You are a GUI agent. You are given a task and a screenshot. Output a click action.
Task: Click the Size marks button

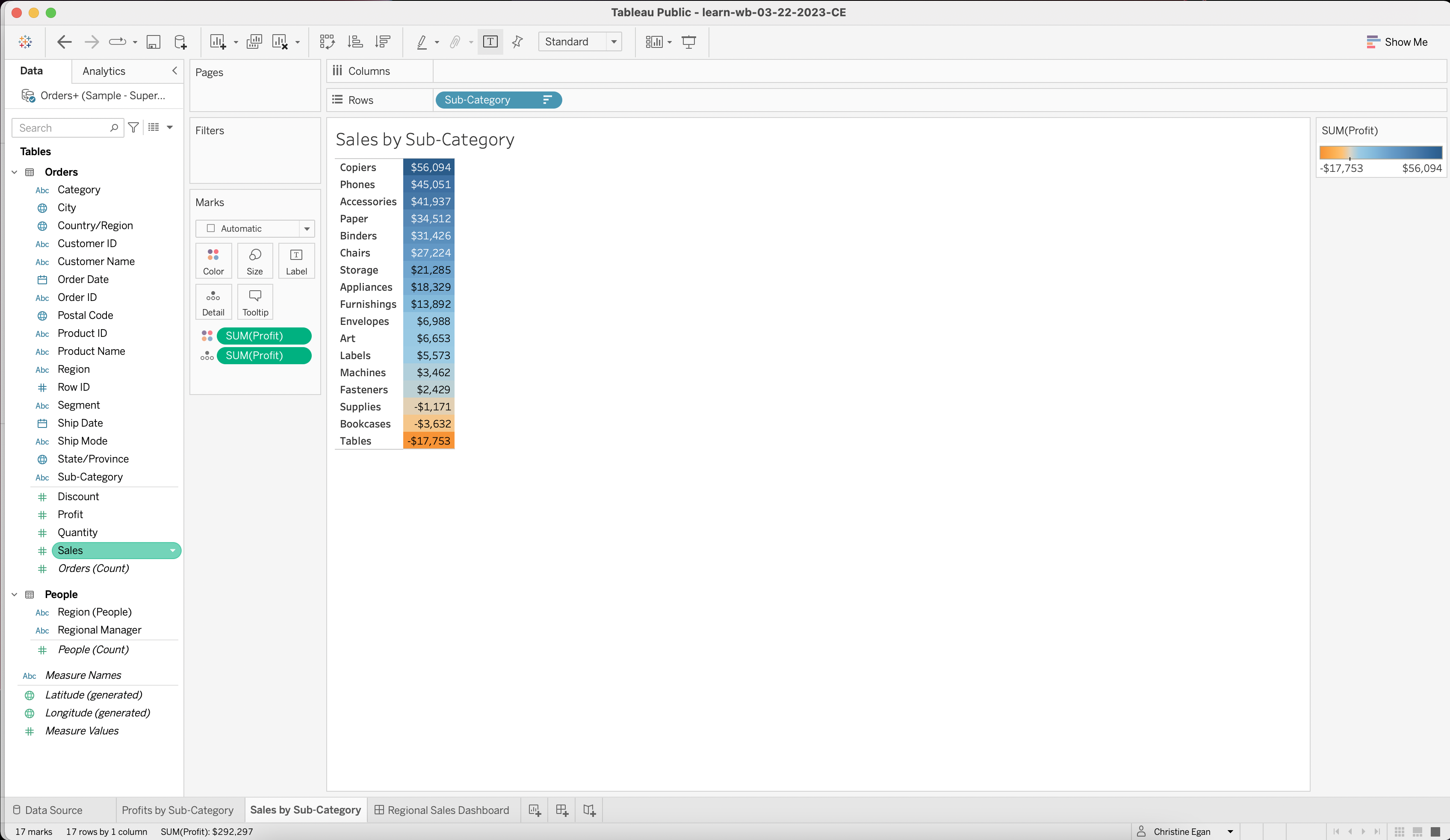pyautogui.click(x=255, y=261)
